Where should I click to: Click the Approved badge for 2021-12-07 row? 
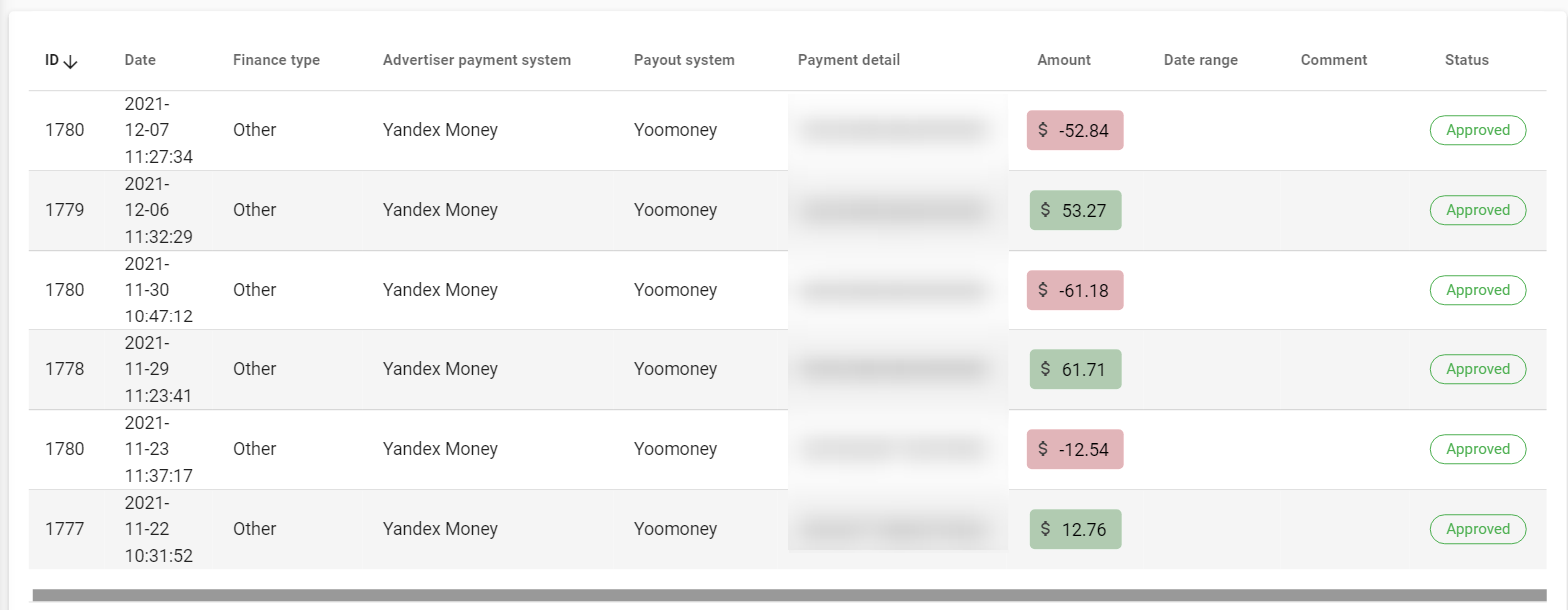click(1477, 130)
